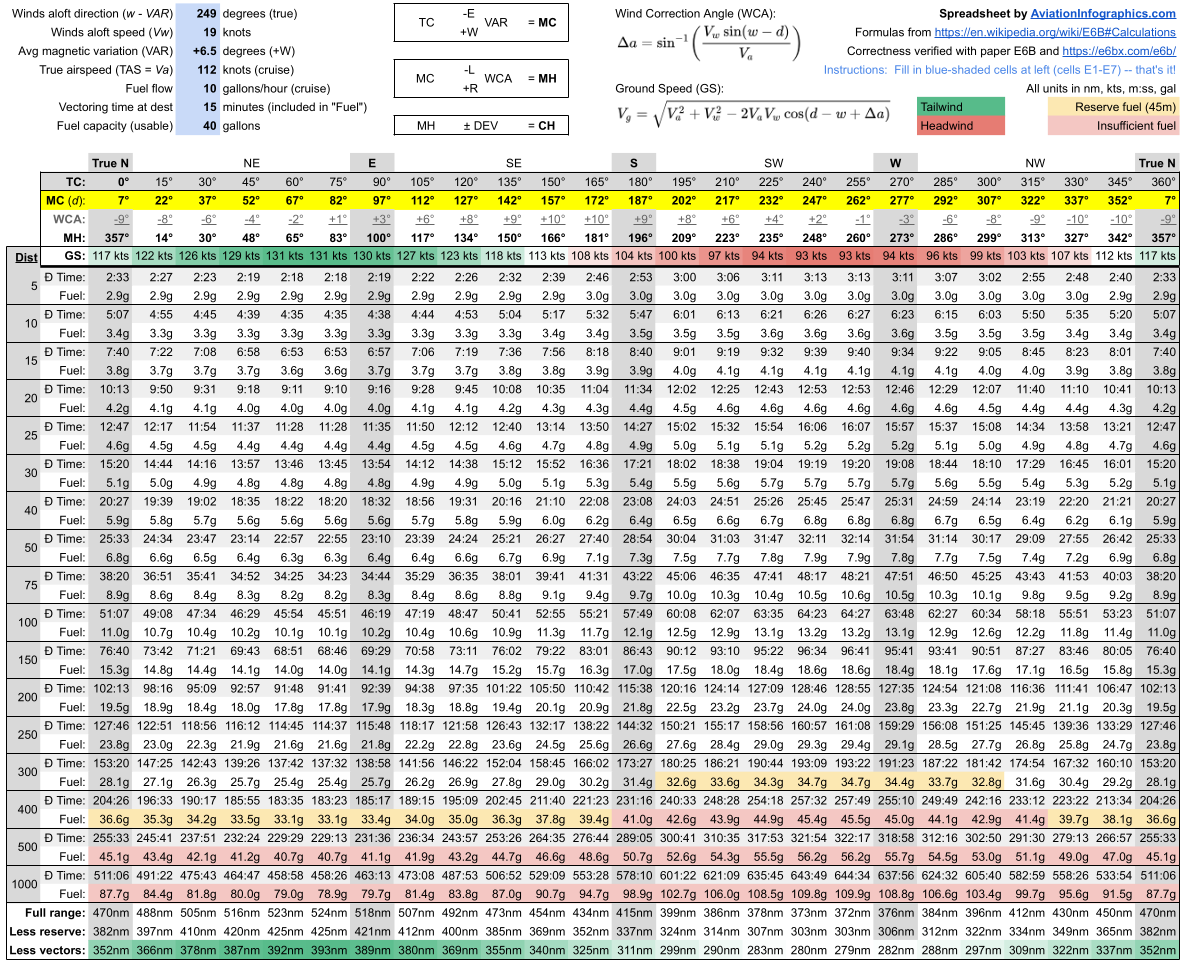Select winds aloft speed value 19
1184x965 pixels.
point(197,32)
